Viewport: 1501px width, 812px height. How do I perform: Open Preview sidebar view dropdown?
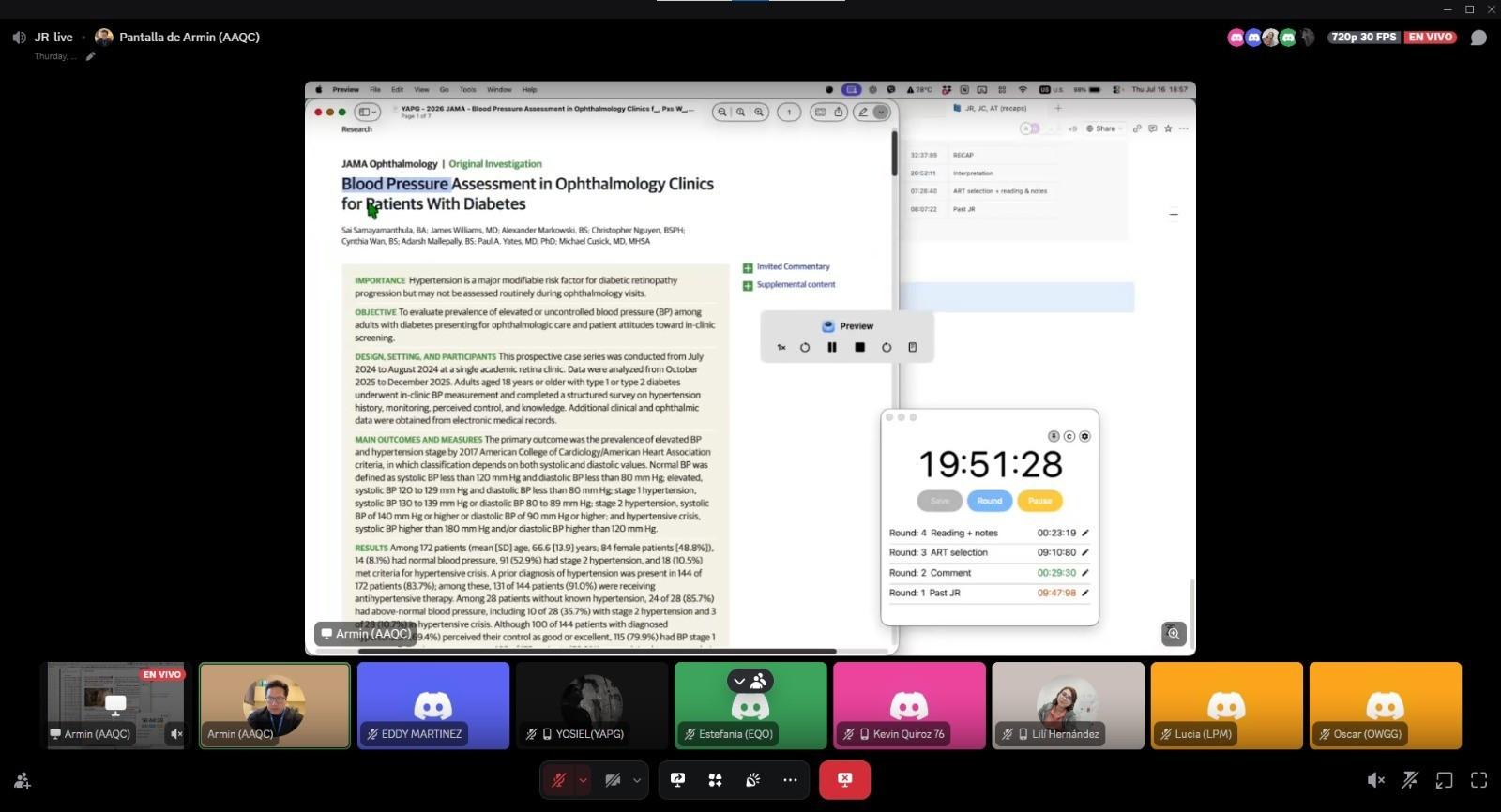(x=366, y=113)
